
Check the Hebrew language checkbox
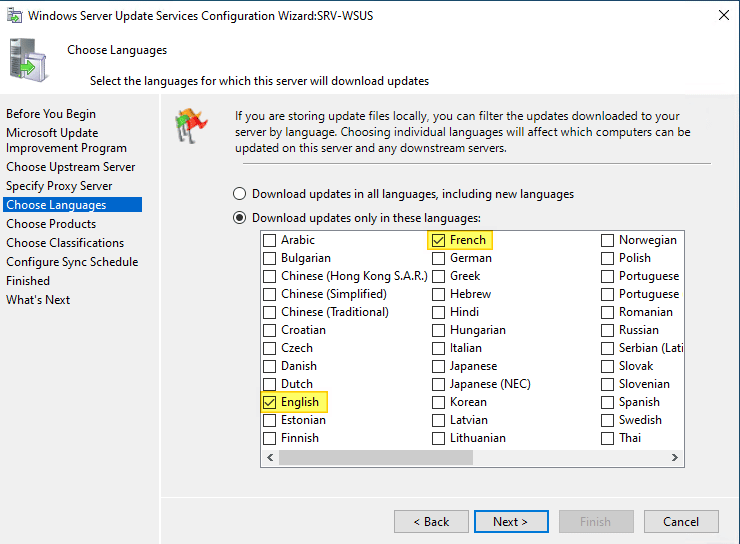click(438, 294)
